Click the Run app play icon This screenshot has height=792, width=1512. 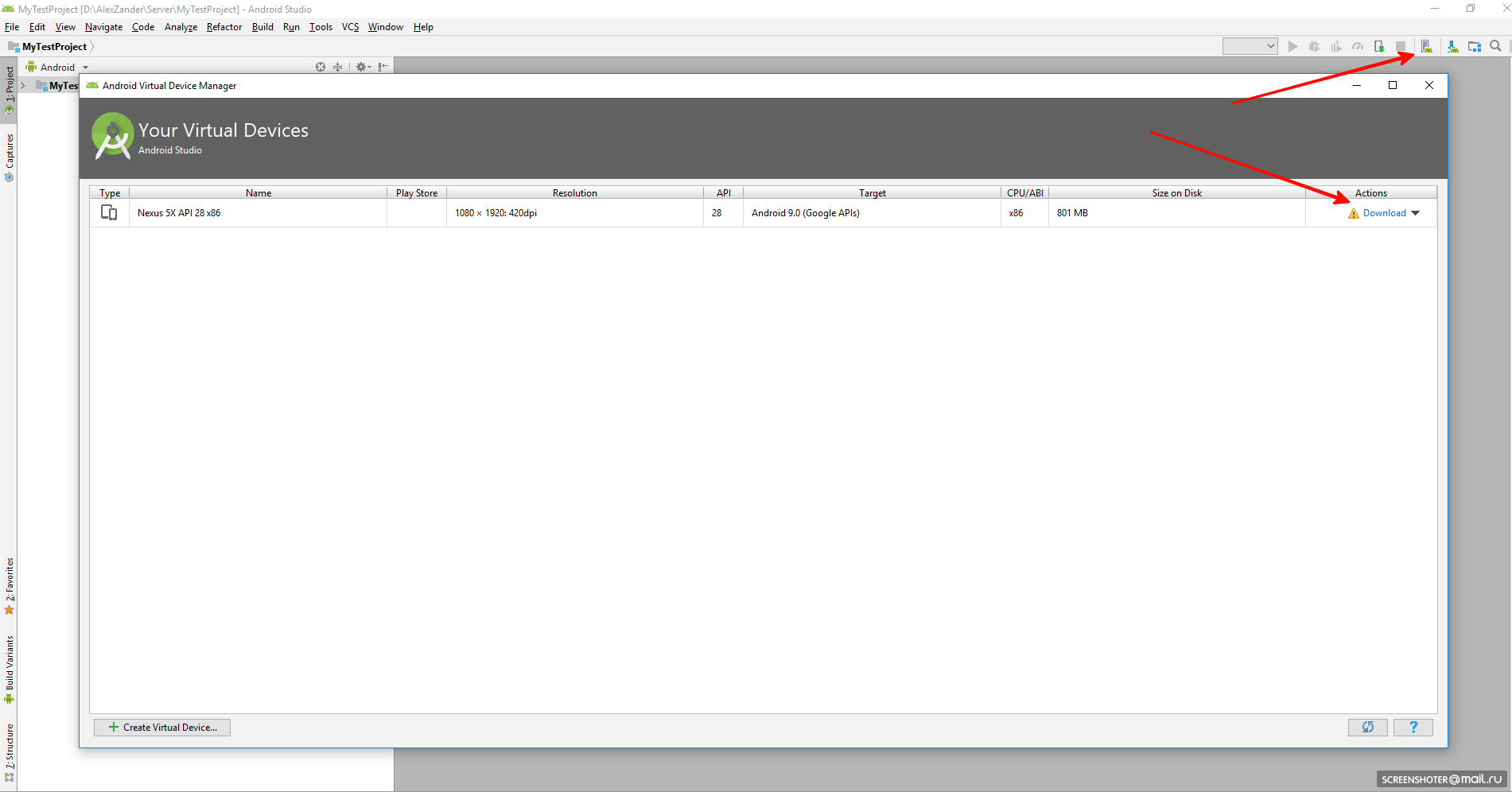pyautogui.click(x=1293, y=47)
